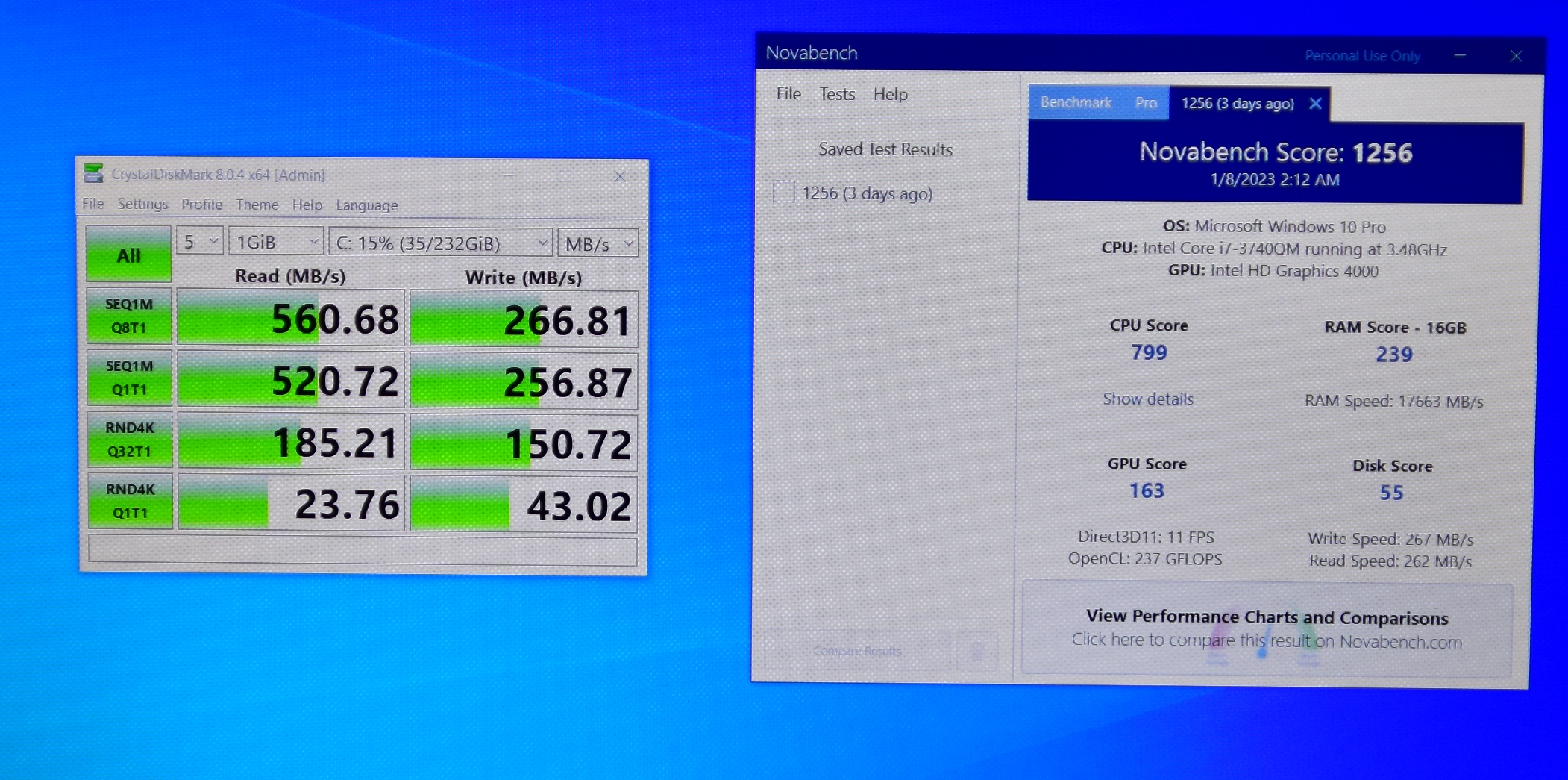Open the test size dropdown showing 1GiB

click(x=276, y=243)
